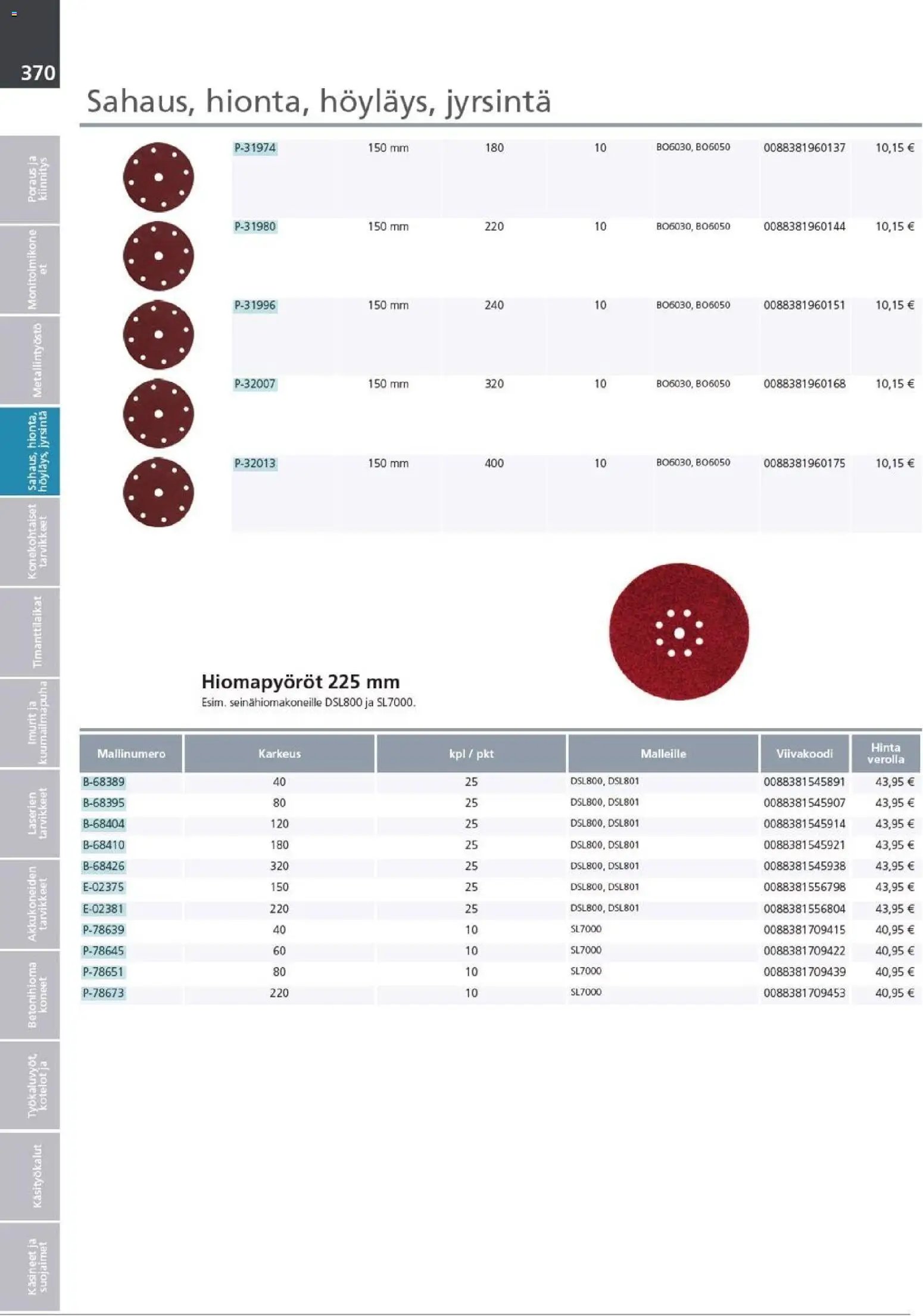923x1316 pixels.
Task: Click the P-31974 sanding disc image
Action: (158, 177)
